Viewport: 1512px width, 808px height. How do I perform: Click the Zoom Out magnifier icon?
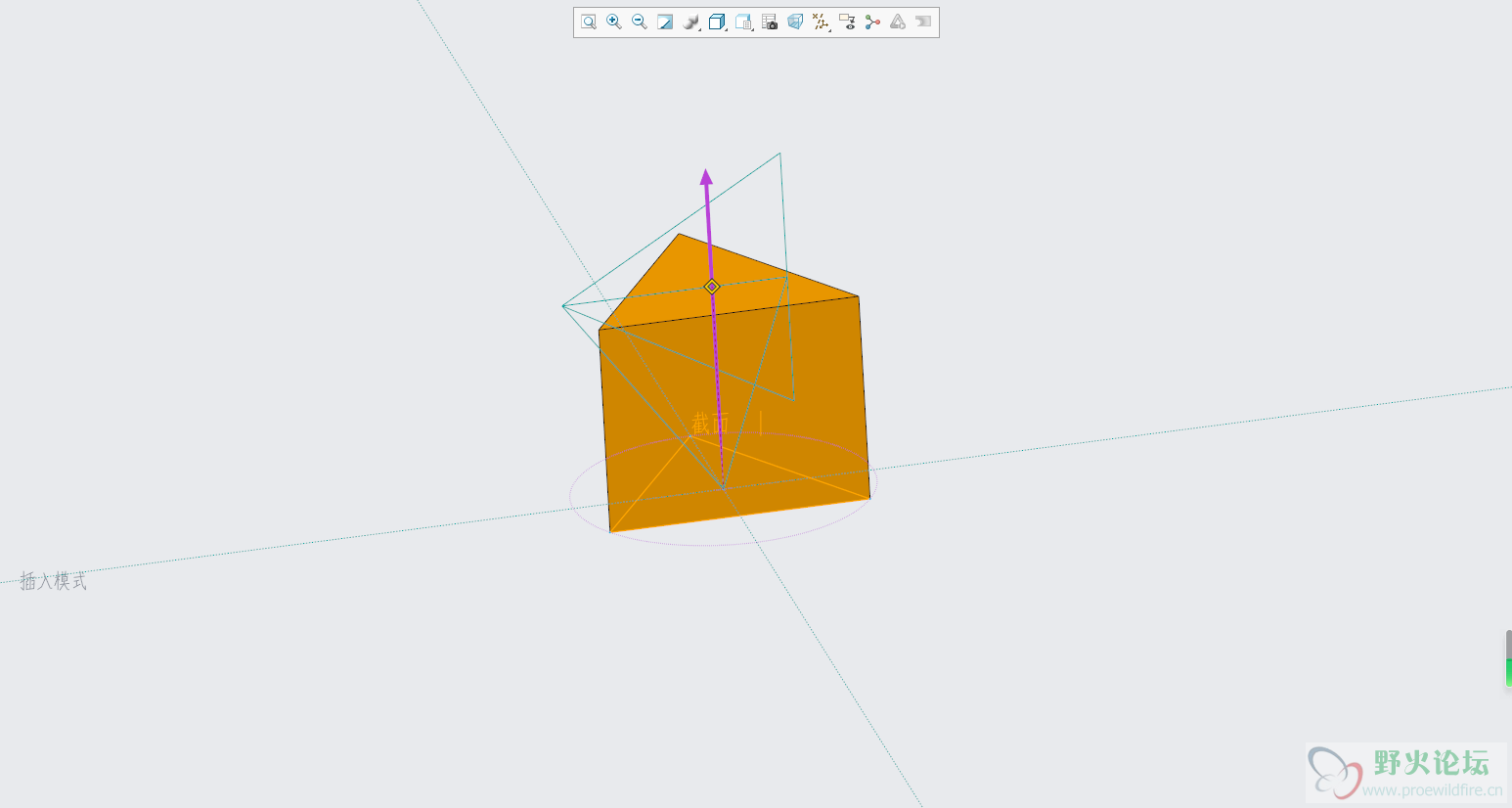[640, 22]
